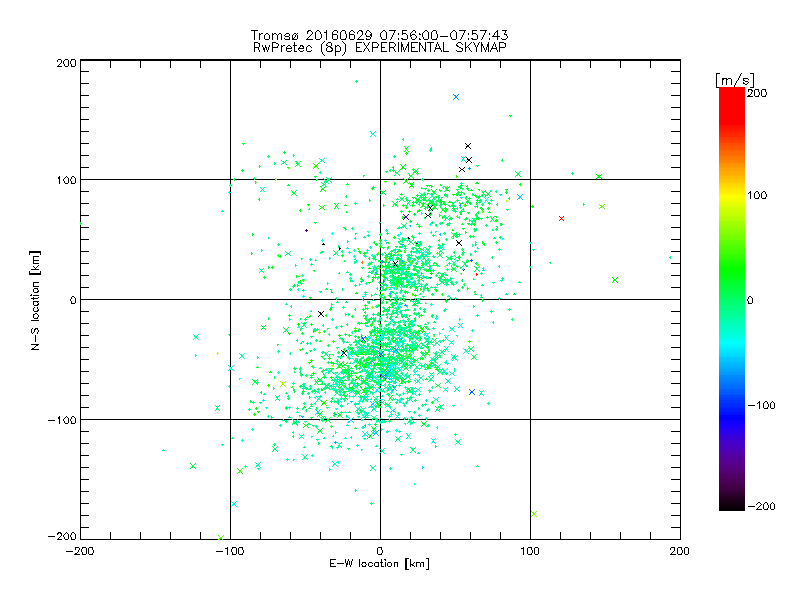Click the y-axis top "200" tick label
This screenshot has height=600, width=800.
click(x=66, y=63)
